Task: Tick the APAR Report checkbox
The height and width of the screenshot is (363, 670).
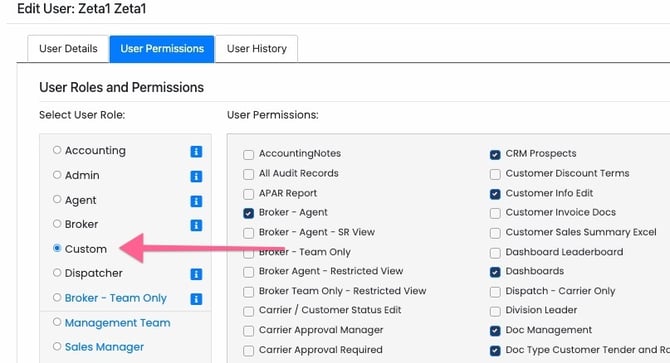Action: [248, 194]
